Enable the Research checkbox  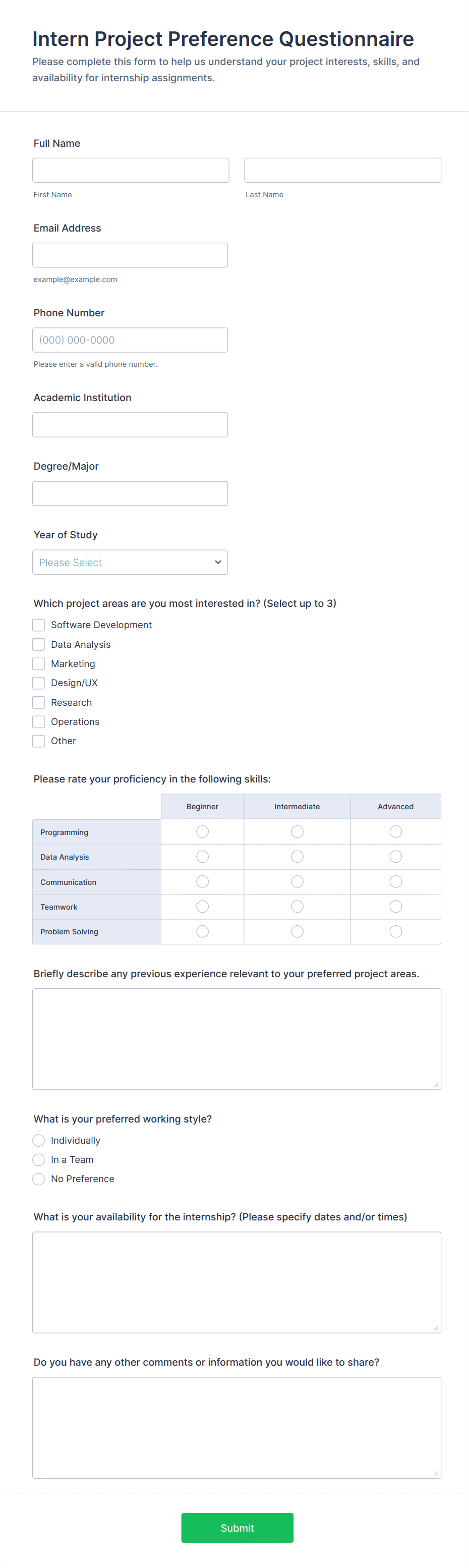click(39, 702)
